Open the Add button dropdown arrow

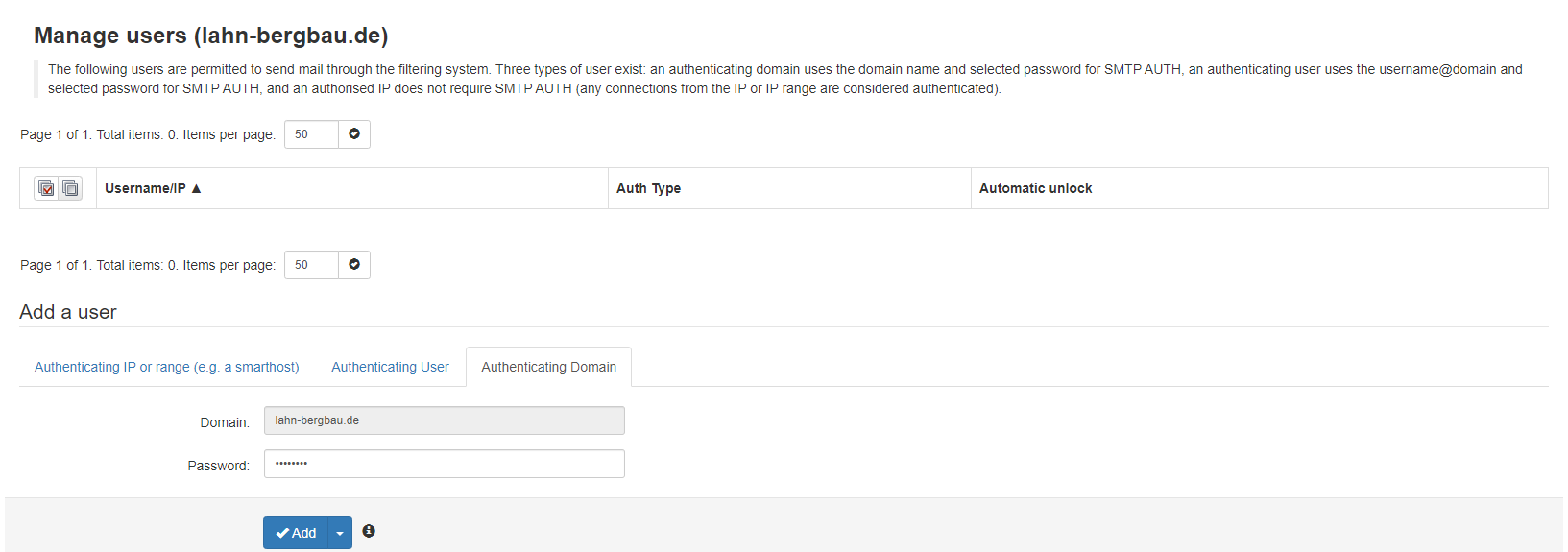point(340,533)
